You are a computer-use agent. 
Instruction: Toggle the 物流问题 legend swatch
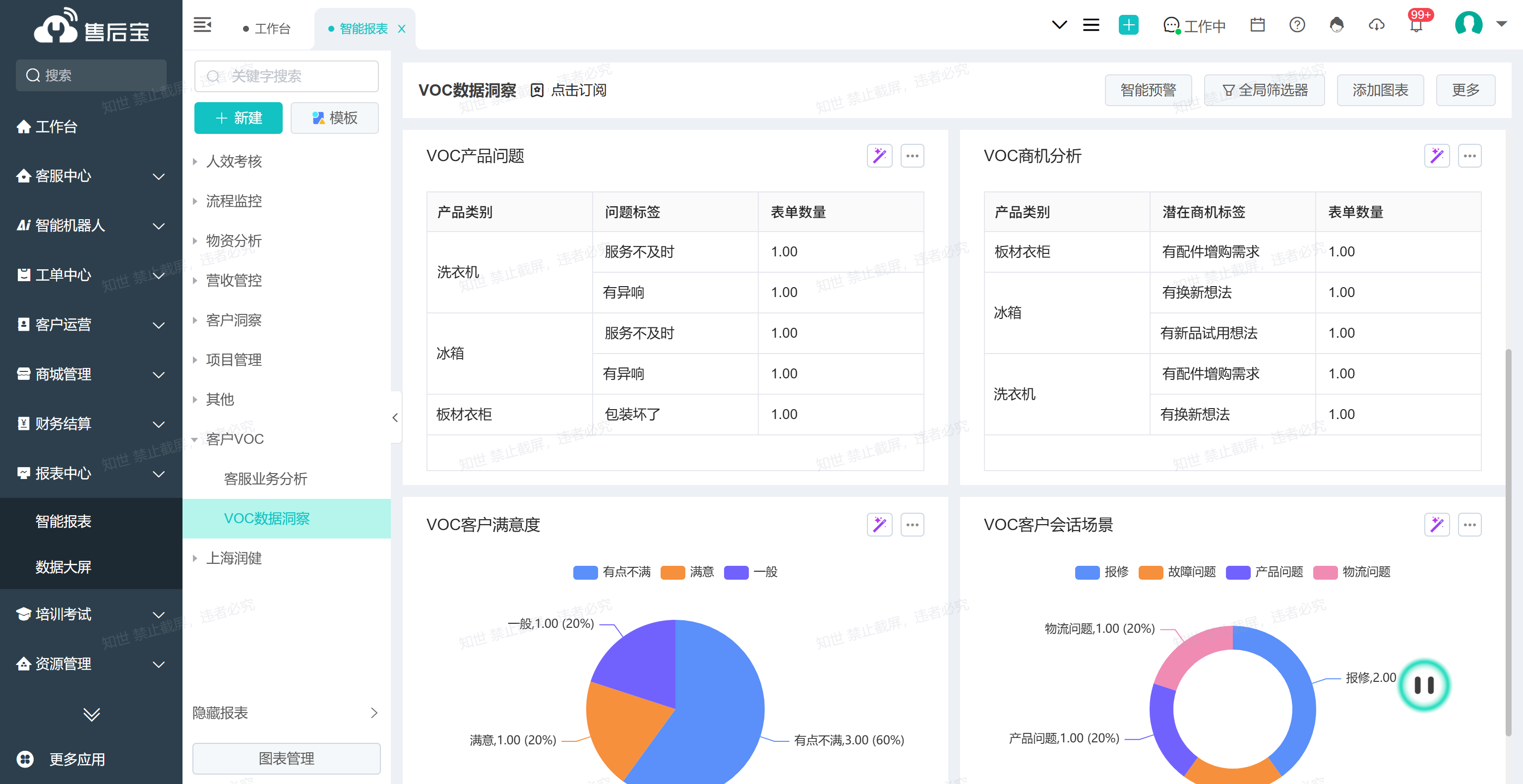point(1326,572)
